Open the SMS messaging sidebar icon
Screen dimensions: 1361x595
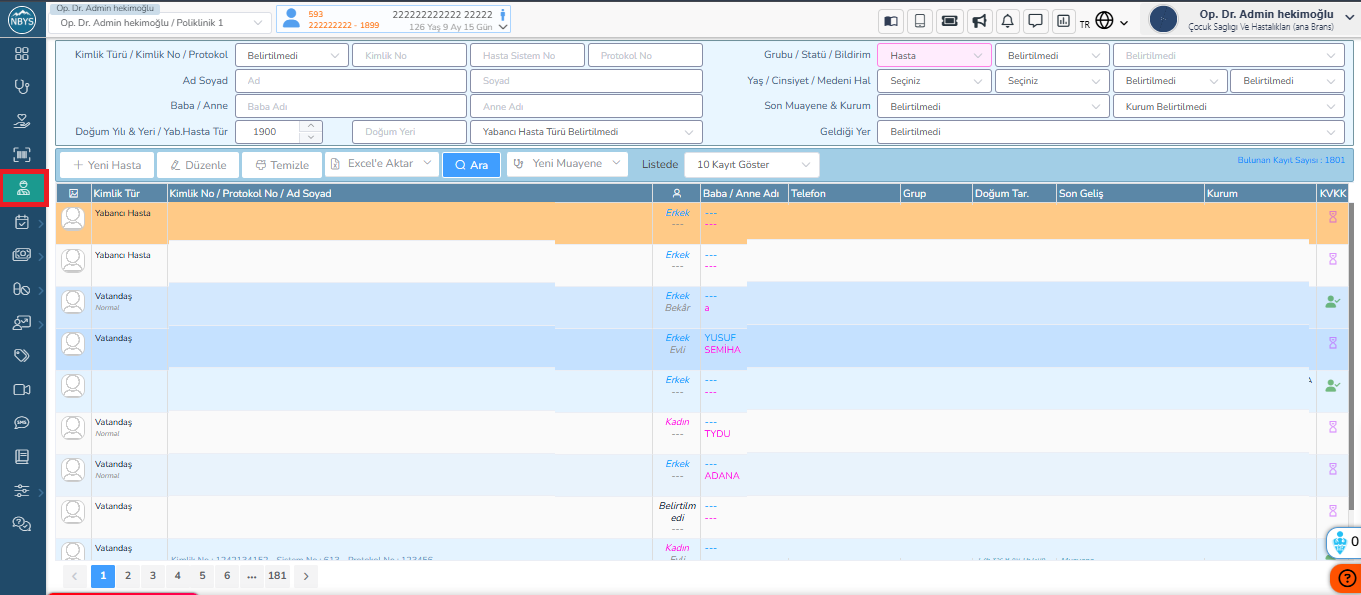(22, 423)
